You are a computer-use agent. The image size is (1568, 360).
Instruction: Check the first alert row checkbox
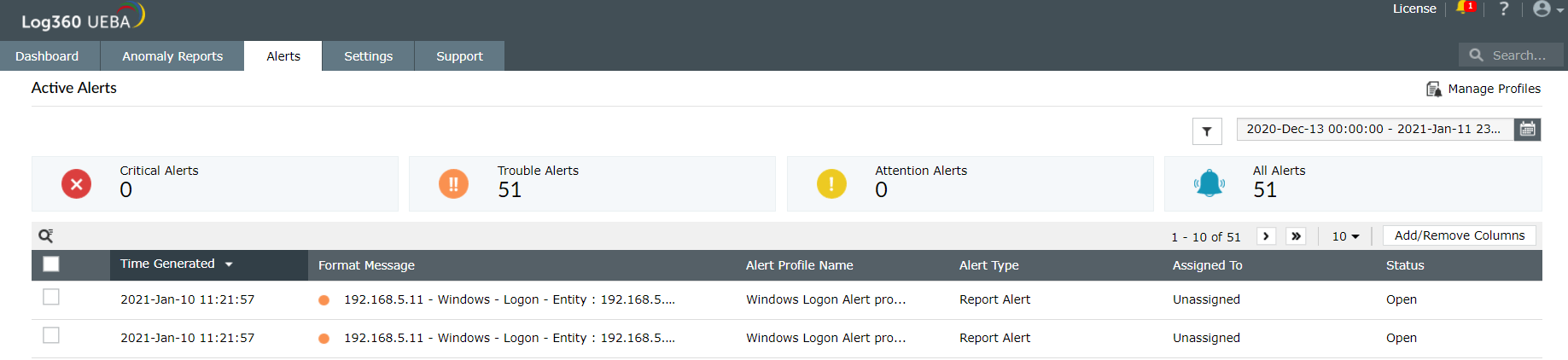coord(51,297)
